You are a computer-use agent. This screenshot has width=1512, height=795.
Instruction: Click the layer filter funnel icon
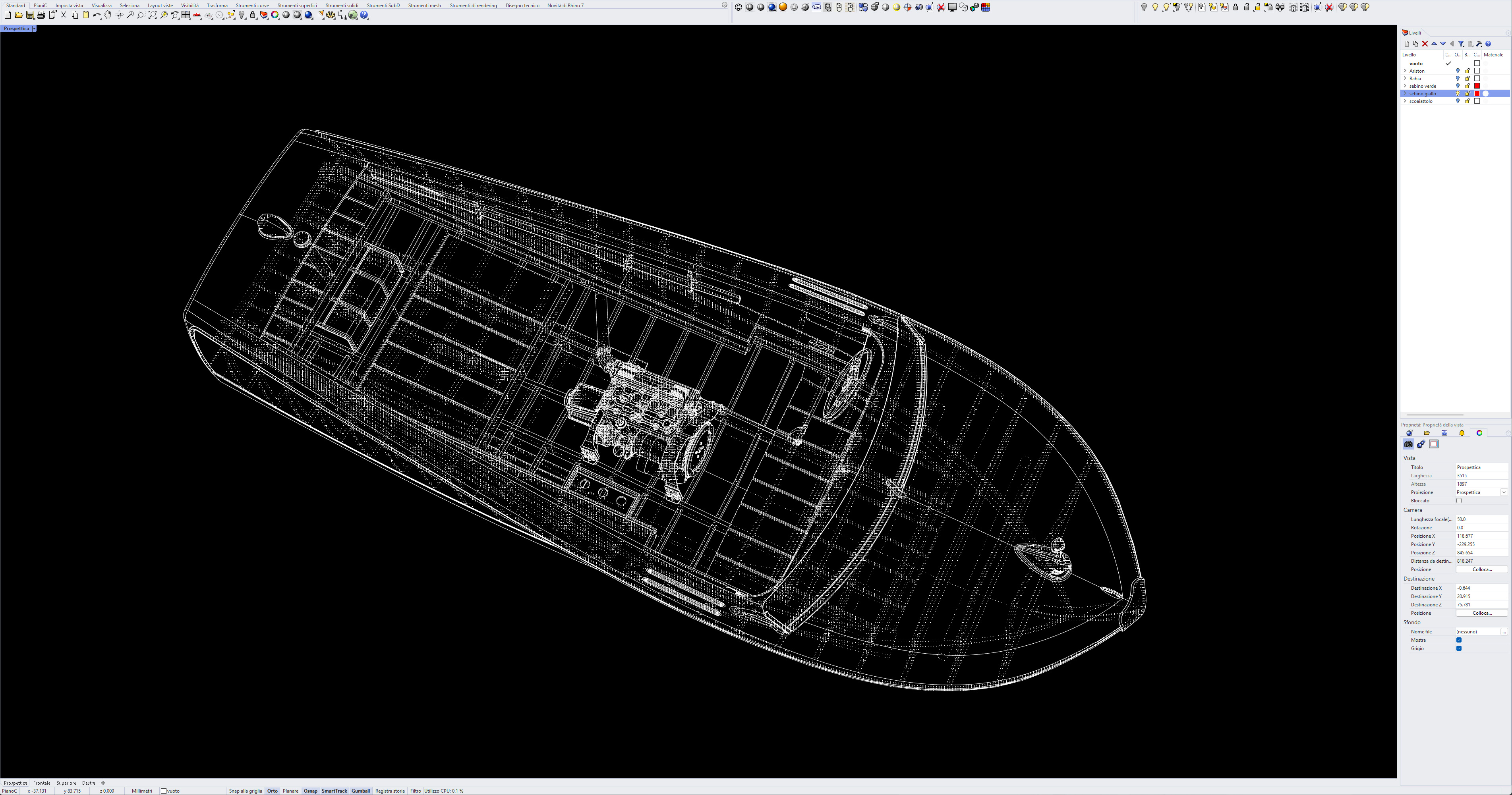1461,44
